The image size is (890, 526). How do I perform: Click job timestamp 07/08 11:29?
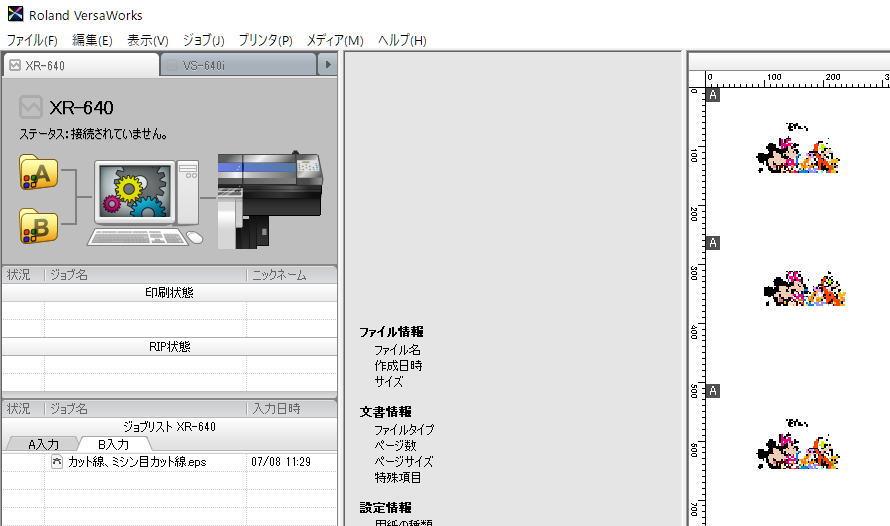[x=281, y=462]
